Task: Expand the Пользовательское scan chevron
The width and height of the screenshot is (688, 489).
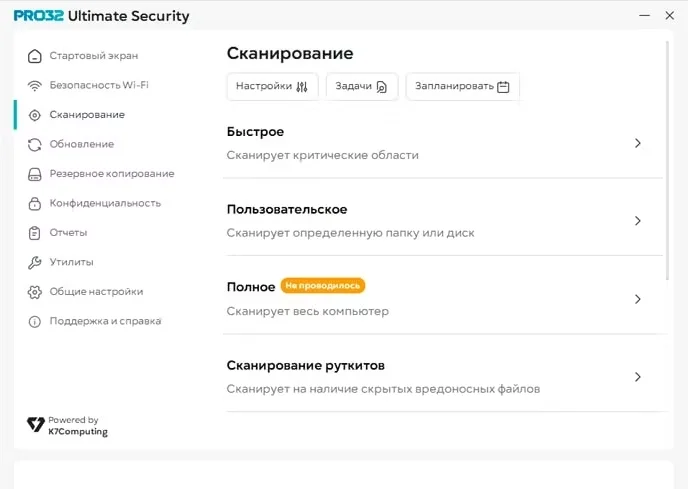Action: 638,221
